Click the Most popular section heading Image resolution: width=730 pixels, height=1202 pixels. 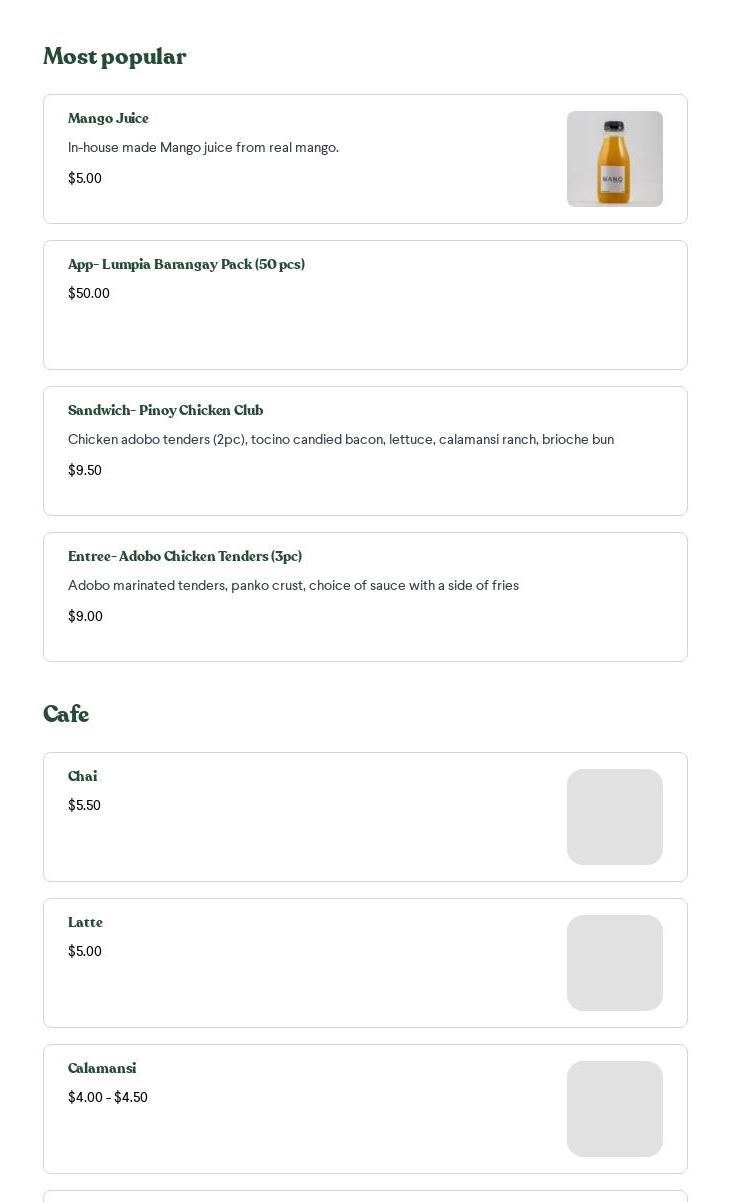point(114,57)
